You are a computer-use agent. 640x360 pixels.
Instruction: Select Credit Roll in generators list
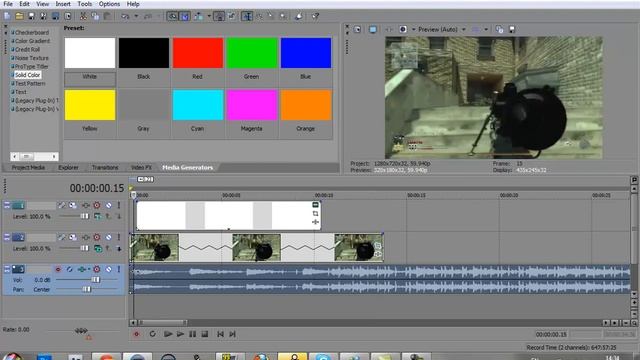pyautogui.click(x=27, y=49)
